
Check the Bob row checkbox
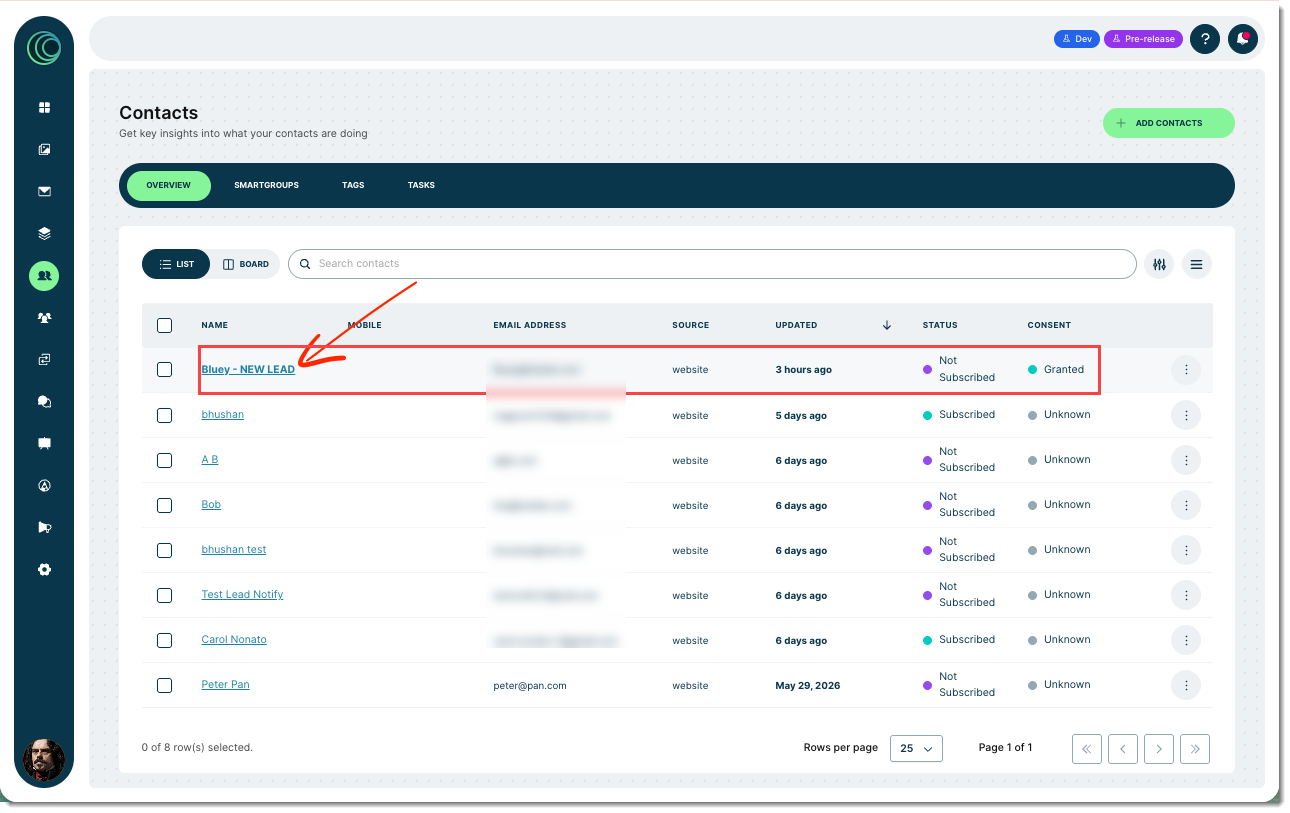165,505
